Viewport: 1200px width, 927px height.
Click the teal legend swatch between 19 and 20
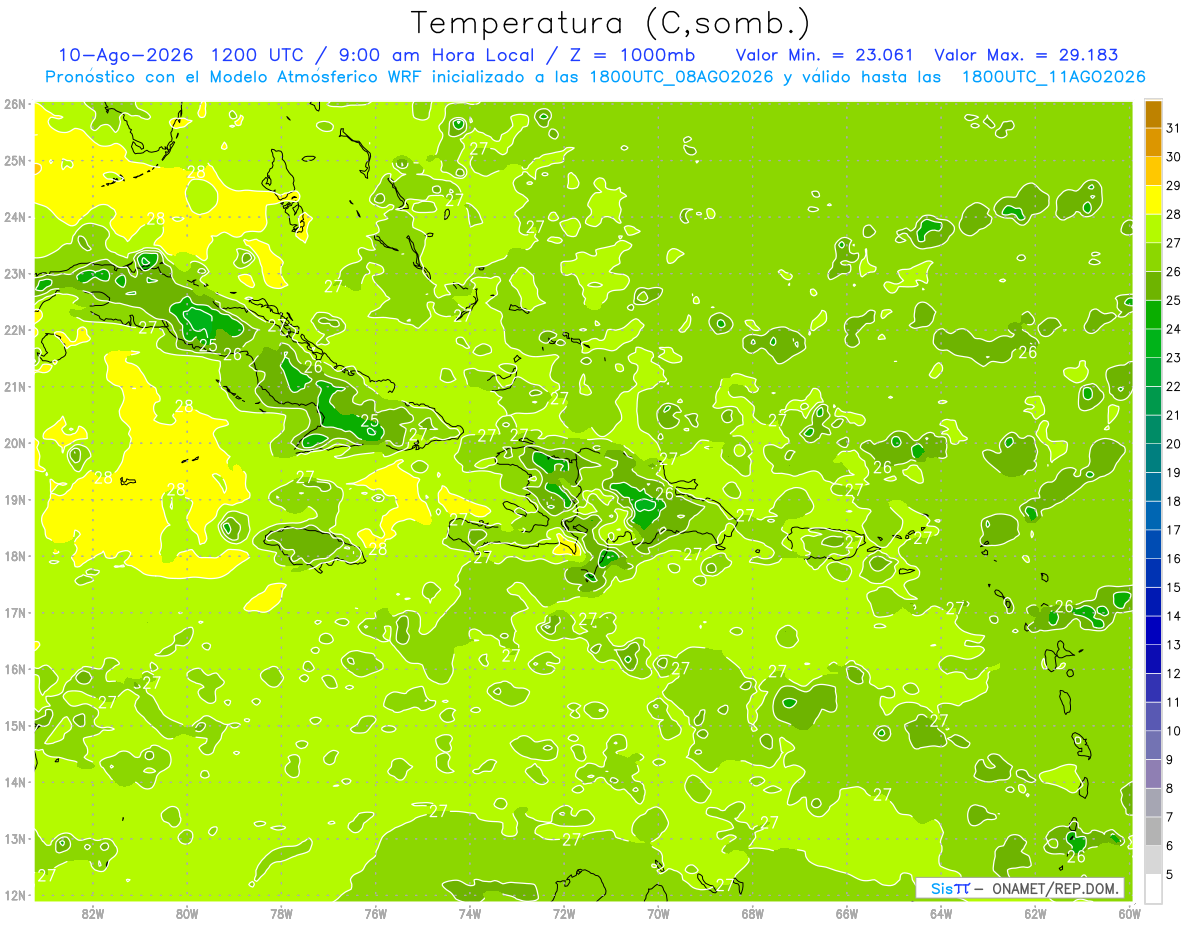pyautogui.click(x=1153, y=458)
